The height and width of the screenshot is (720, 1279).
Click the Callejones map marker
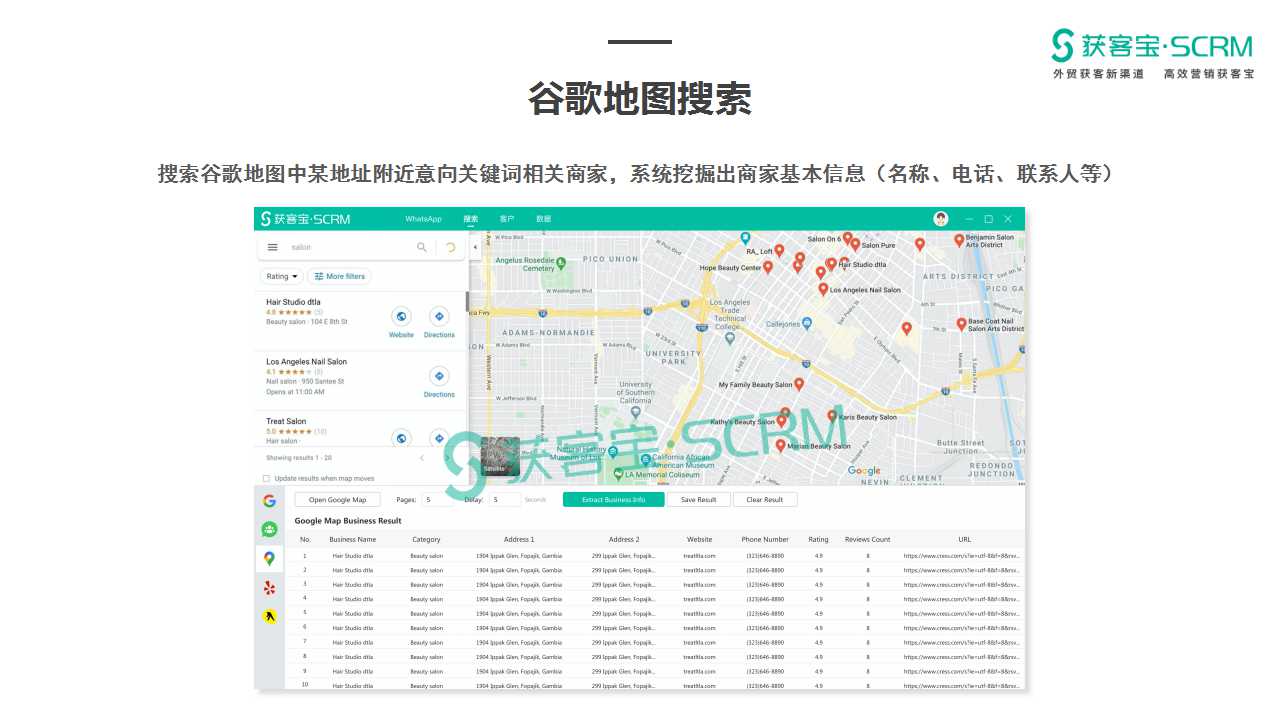[807, 323]
